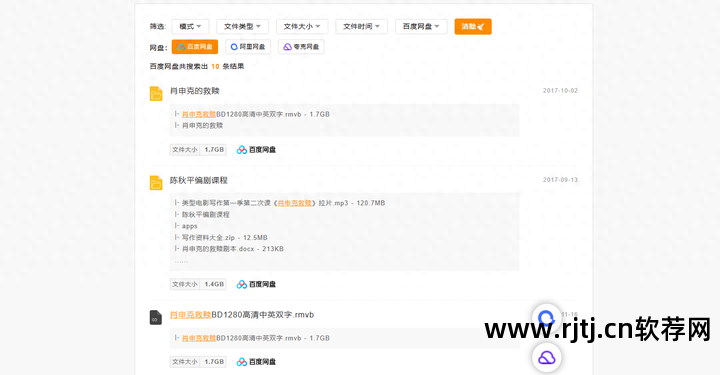The width and height of the screenshot is (720, 375).
Task: Click the date 2017-09-13
Action: click(x=560, y=180)
